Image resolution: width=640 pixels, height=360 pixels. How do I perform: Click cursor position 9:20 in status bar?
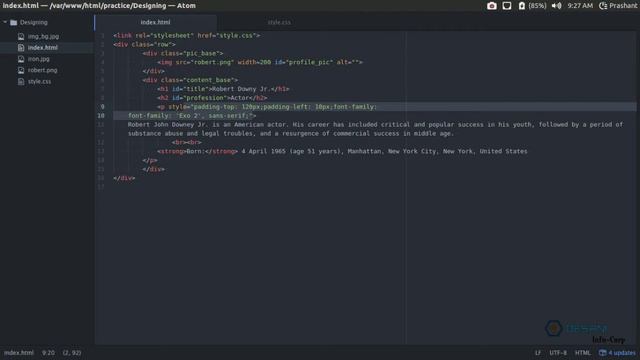[x=48, y=353]
